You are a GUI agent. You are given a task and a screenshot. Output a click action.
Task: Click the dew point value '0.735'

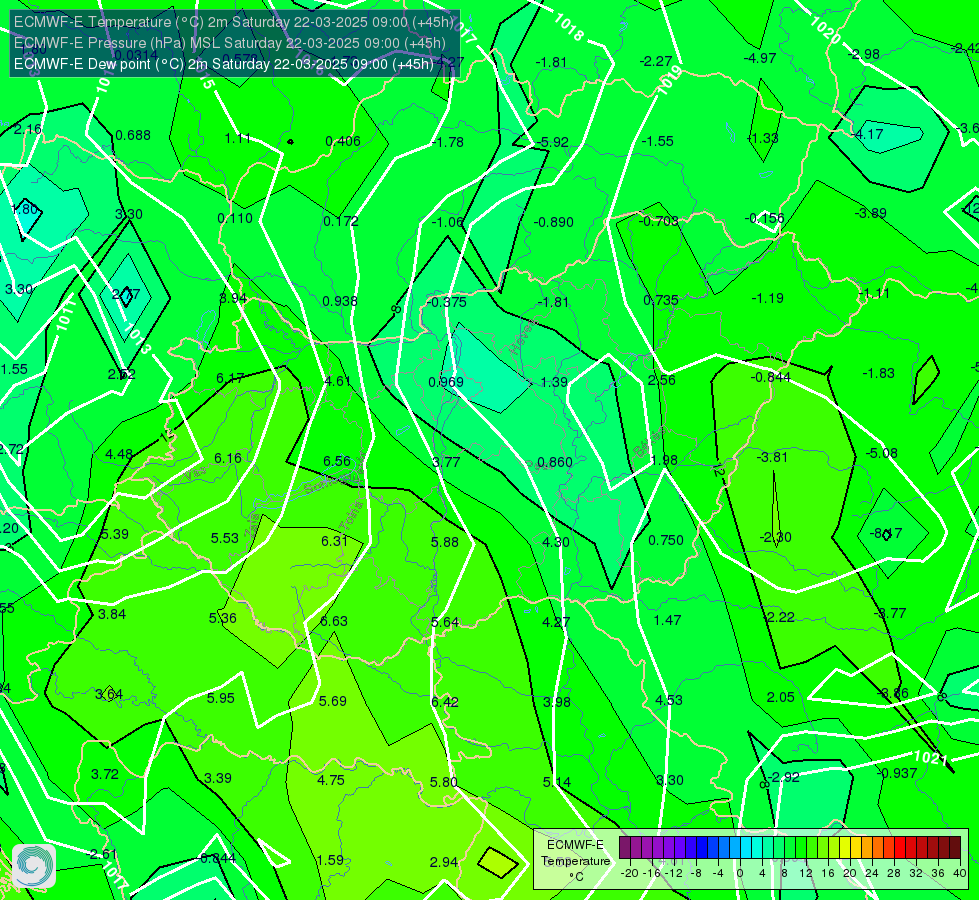coord(661,300)
